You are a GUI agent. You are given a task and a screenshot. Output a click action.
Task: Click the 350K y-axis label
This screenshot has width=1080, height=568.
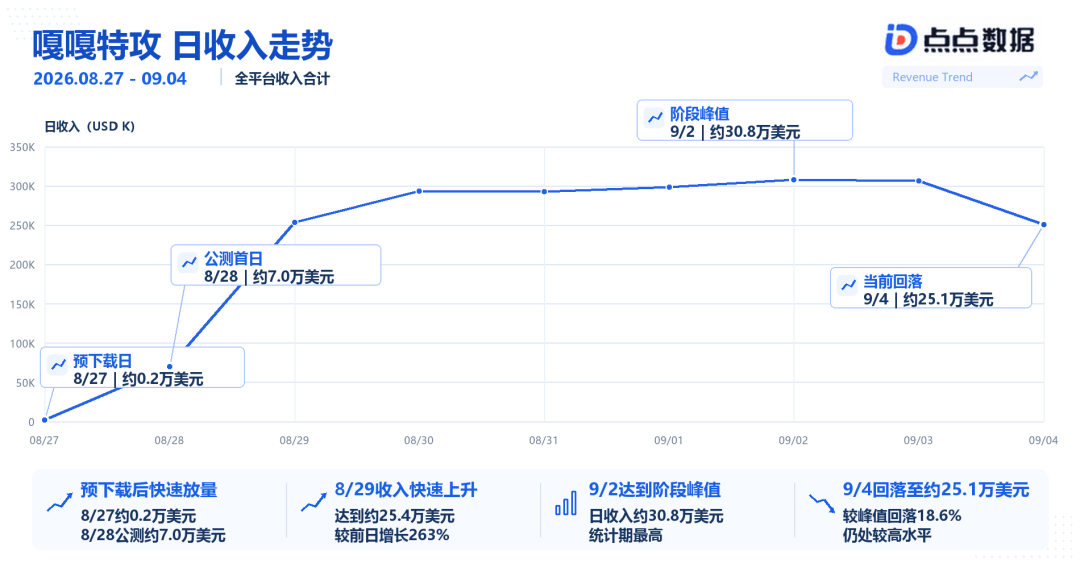click(22, 147)
